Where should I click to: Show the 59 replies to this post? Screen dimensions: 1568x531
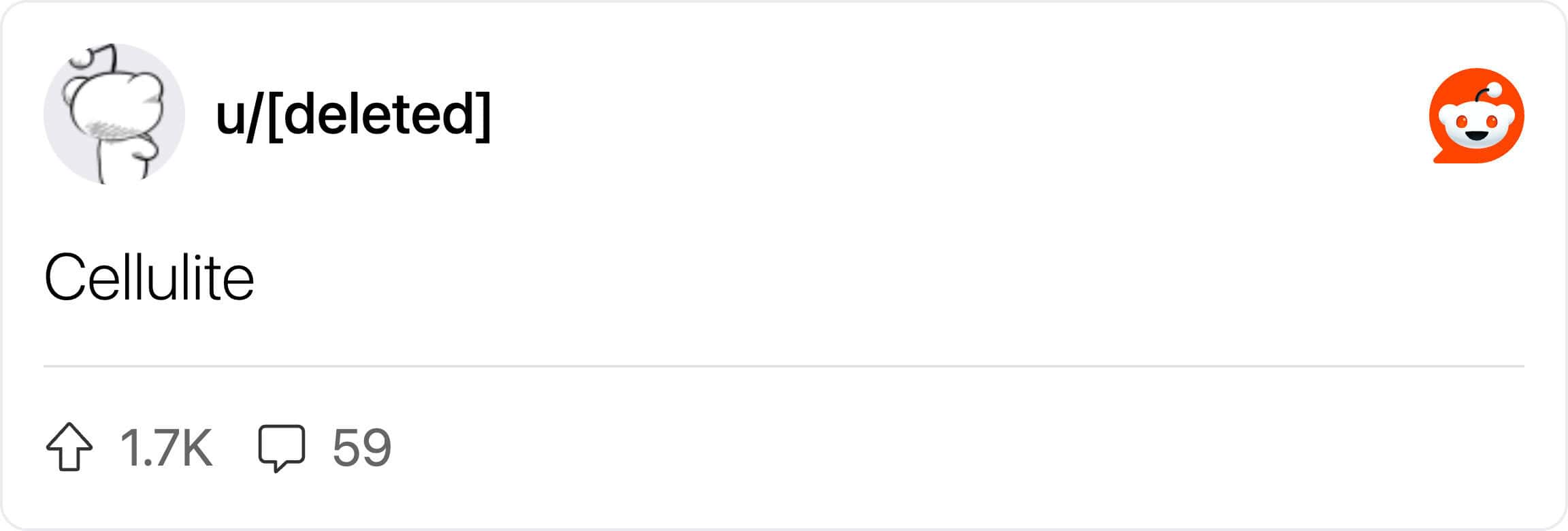361,447
